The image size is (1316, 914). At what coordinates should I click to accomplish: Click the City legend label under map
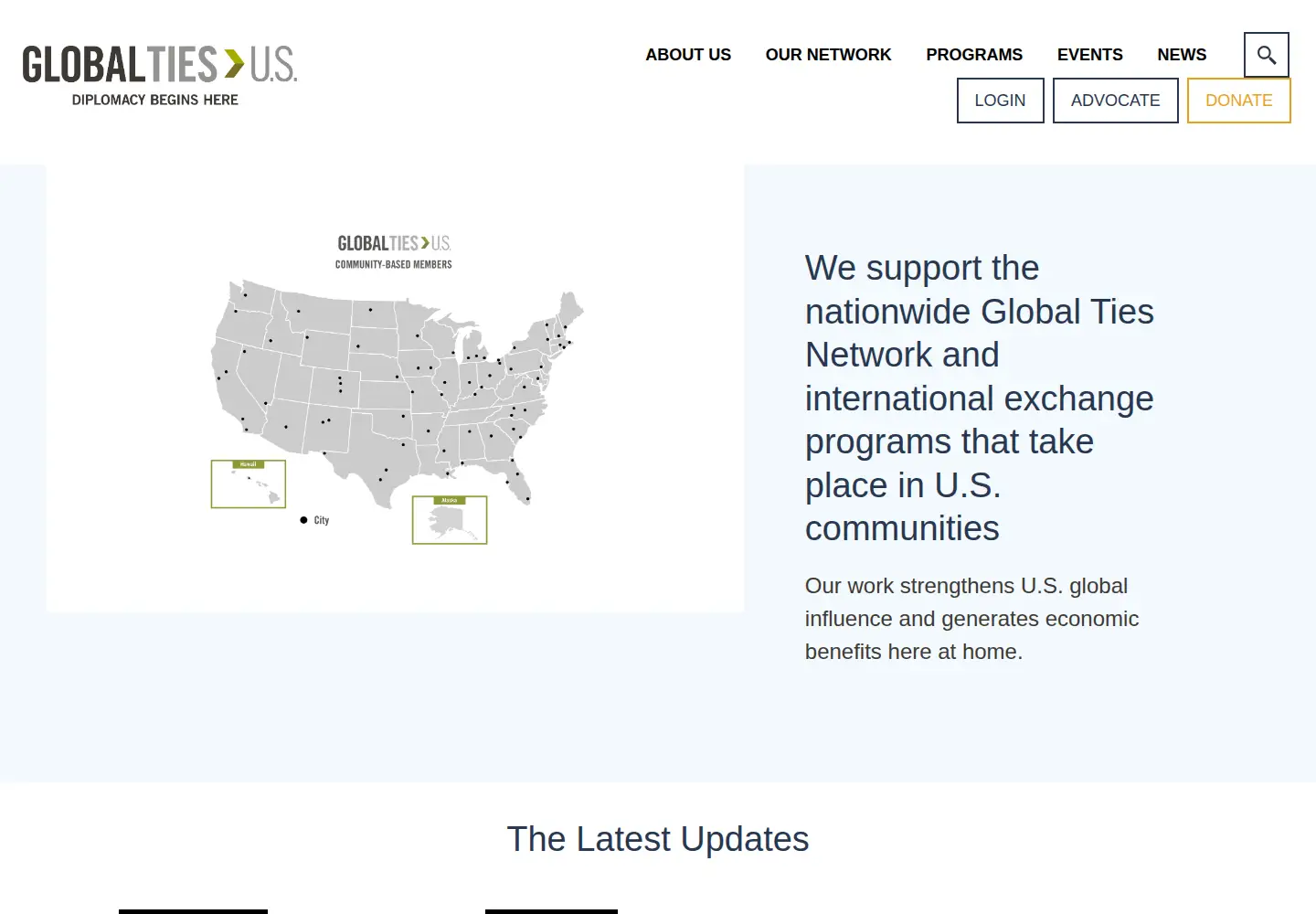(321, 520)
